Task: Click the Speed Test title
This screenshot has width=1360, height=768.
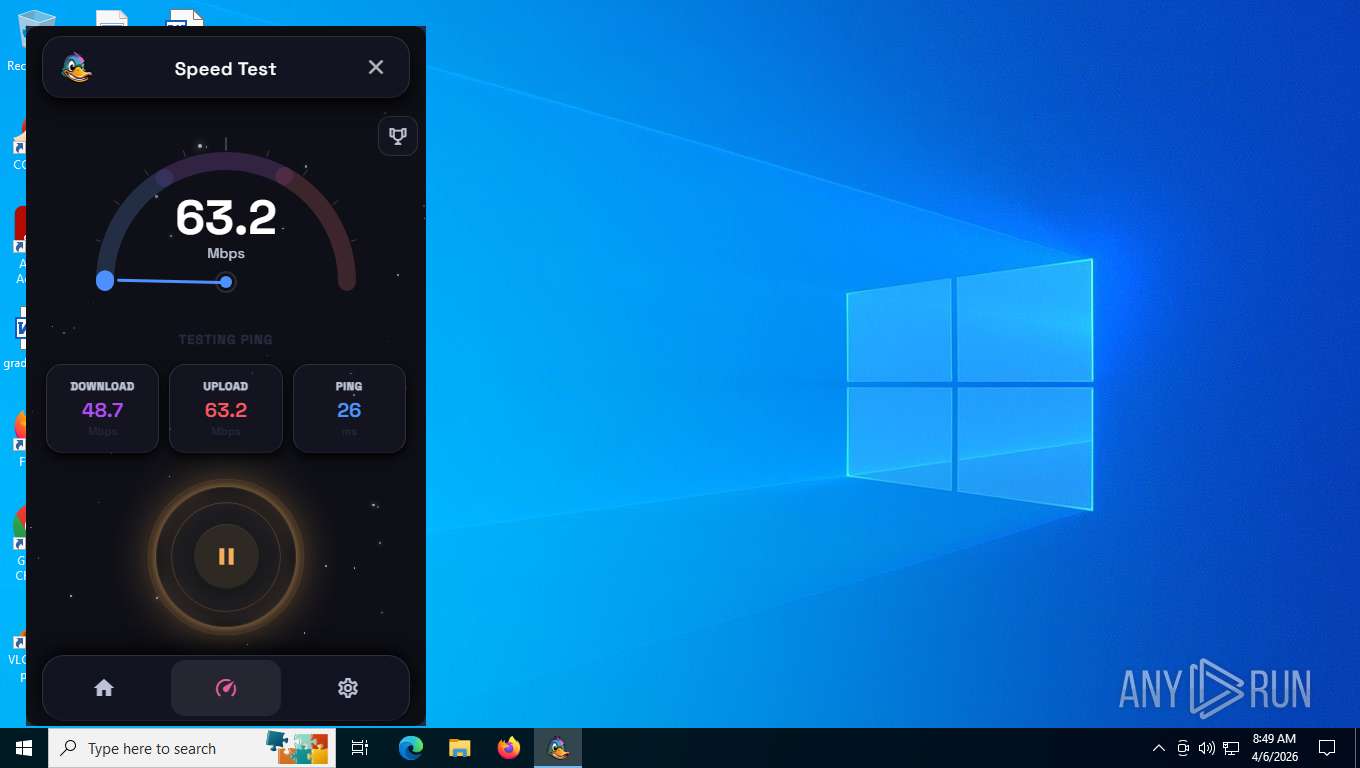Action: (x=225, y=69)
